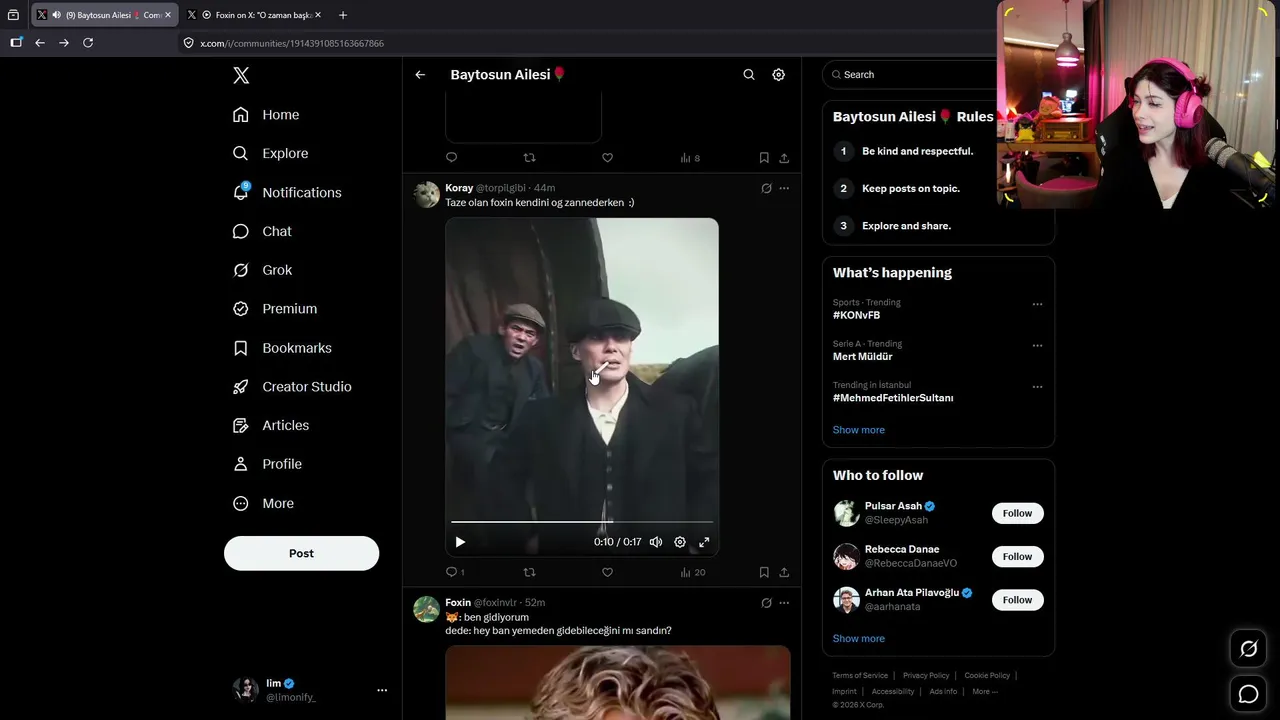Screen dimensions: 1280x720
Task: Follow Rebecca Danae
Action: (x=1017, y=556)
